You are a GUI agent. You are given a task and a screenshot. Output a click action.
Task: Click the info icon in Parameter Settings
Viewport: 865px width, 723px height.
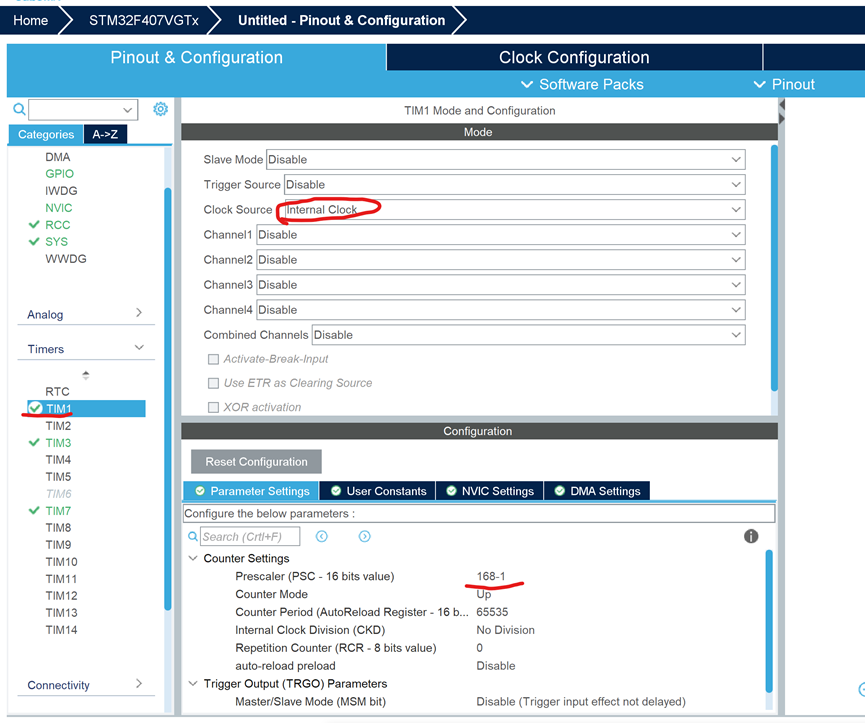tap(751, 536)
